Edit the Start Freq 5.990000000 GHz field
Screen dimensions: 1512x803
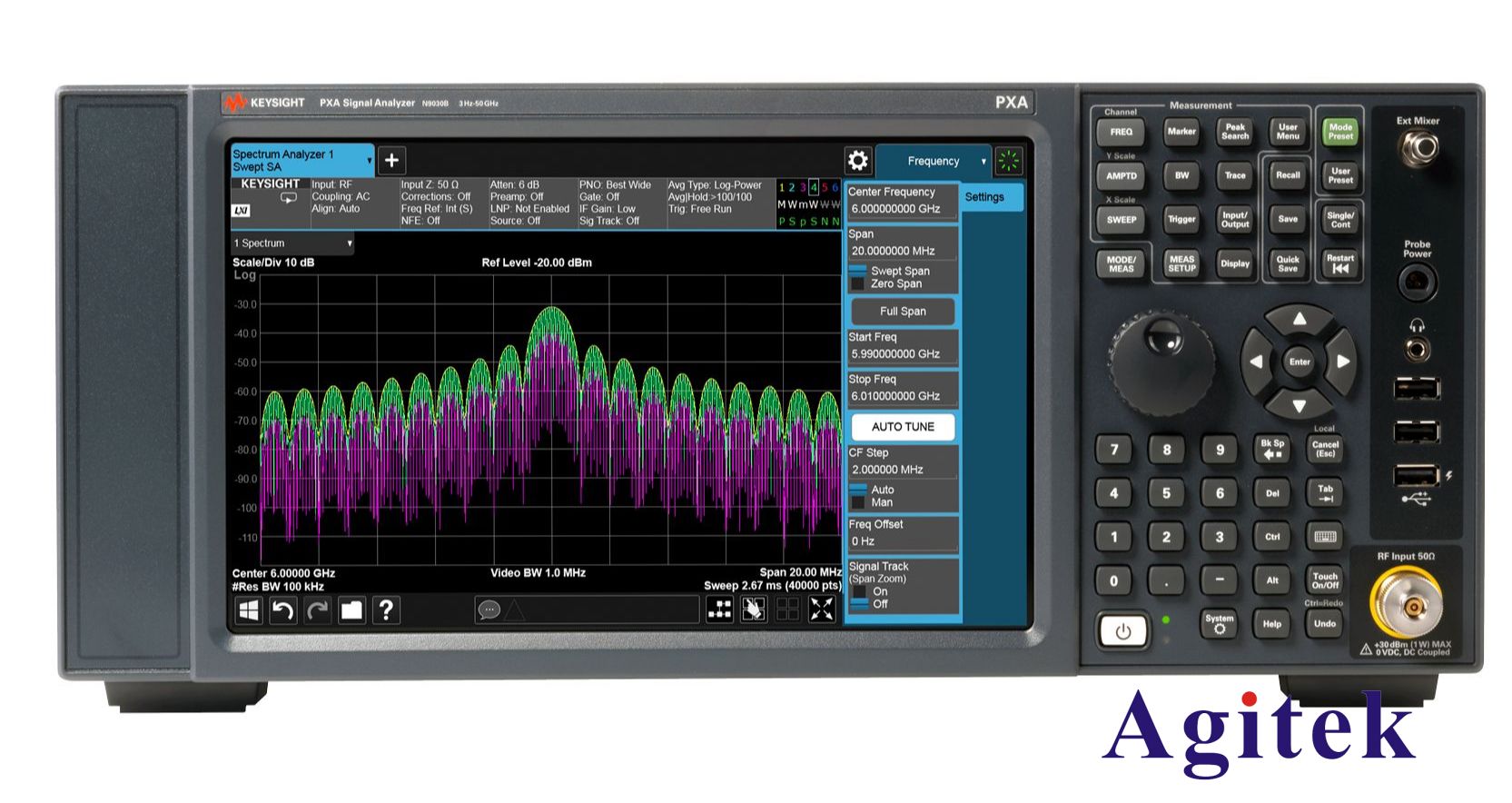[902, 346]
